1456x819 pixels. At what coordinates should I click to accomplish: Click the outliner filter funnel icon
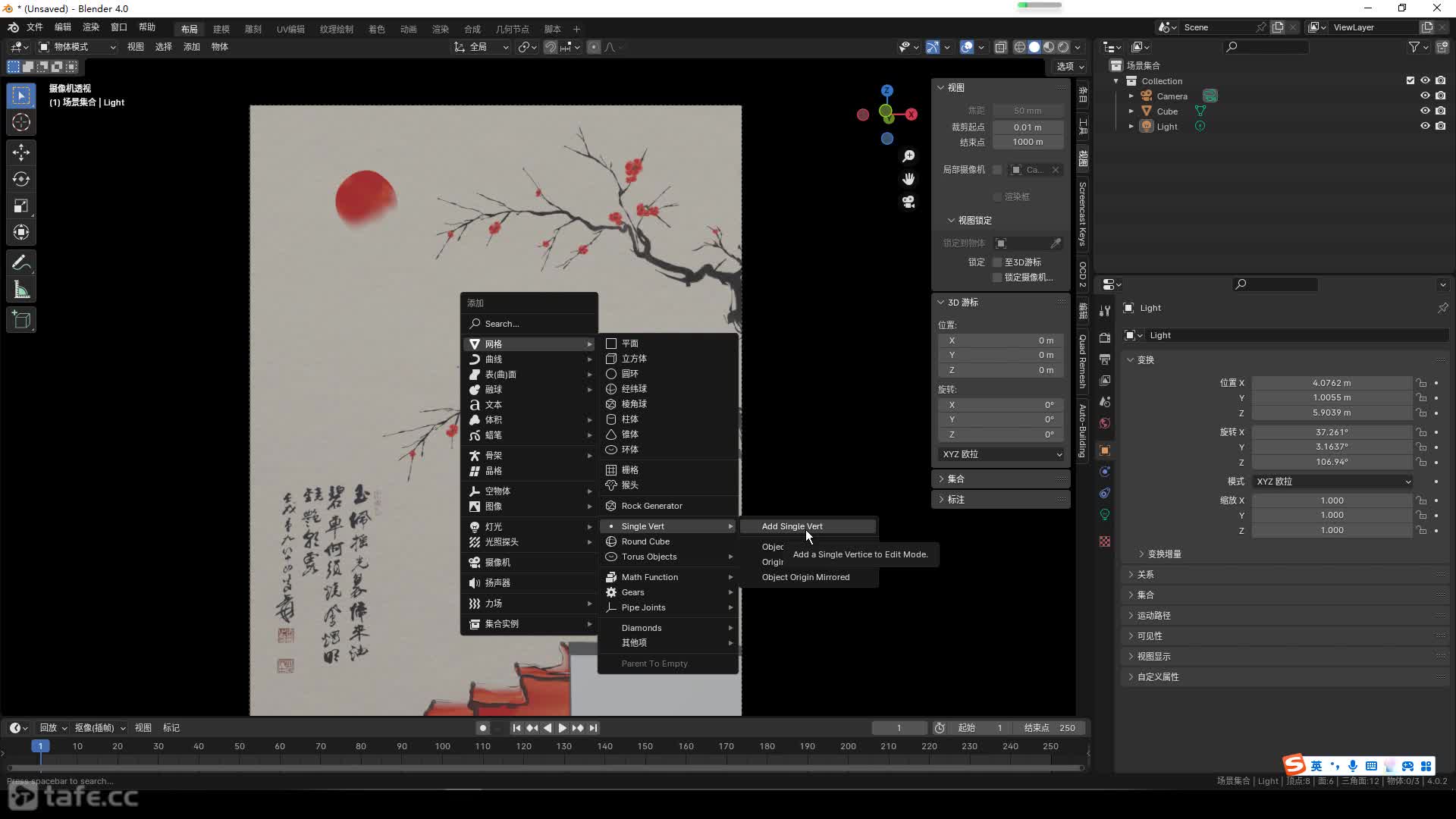1414,47
